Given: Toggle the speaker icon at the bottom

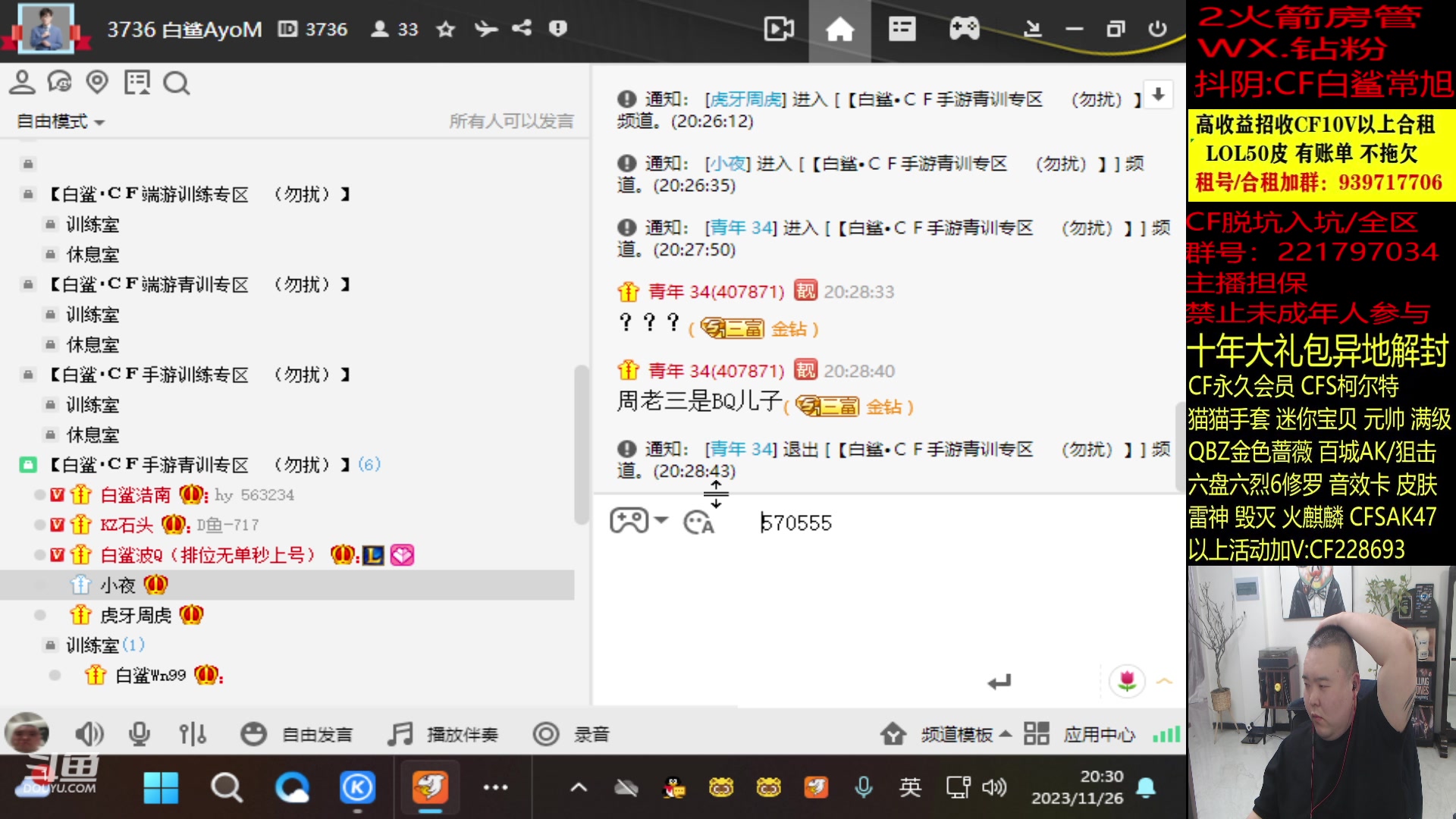Looking at the screenshot, I should point(89,734).
